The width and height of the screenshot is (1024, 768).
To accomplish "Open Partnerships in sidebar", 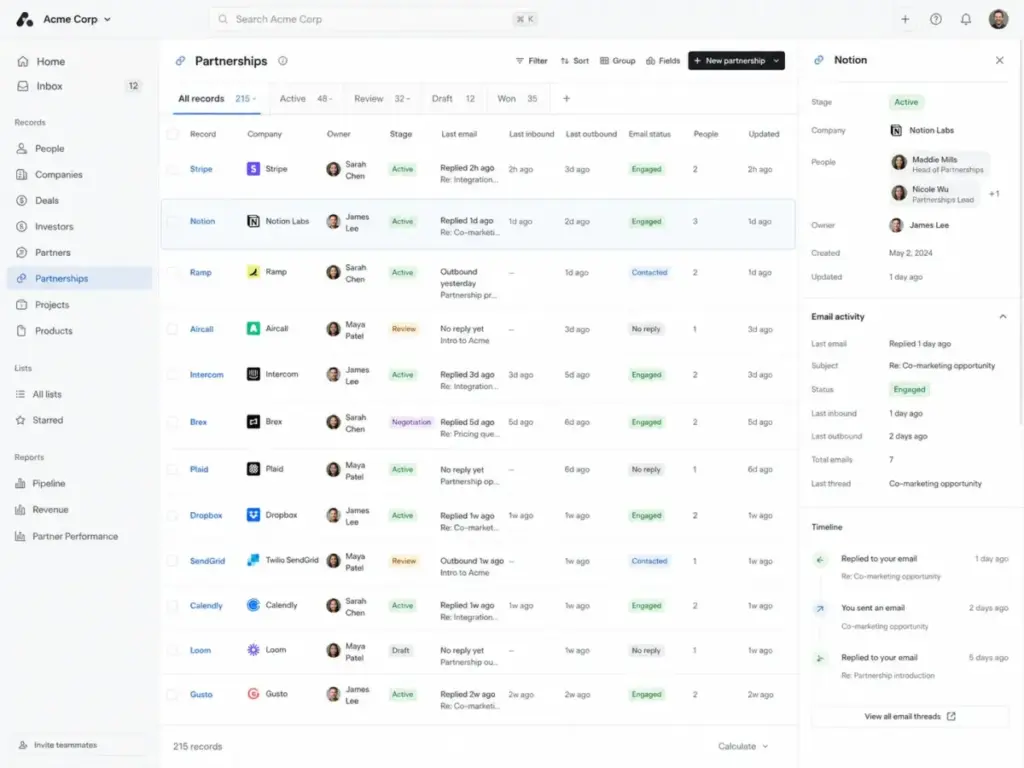I will [80, 278].
